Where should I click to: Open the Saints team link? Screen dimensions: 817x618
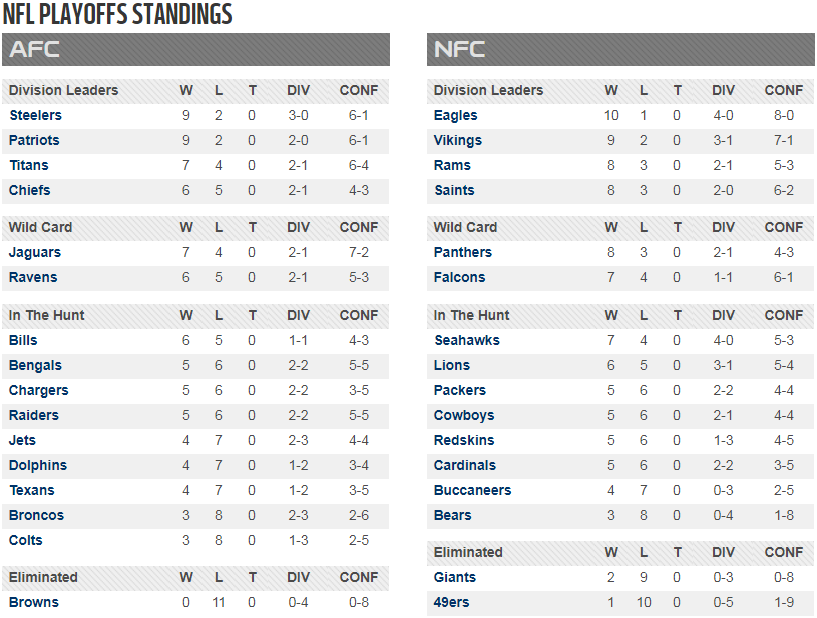[454, 190]
